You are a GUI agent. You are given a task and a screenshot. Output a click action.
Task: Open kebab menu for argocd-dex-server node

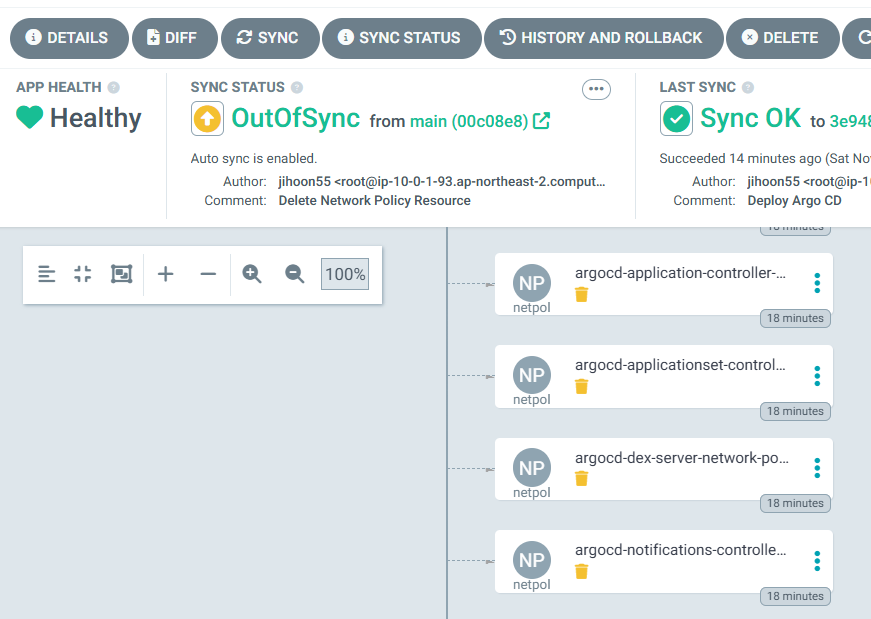[x=817, y=468]
